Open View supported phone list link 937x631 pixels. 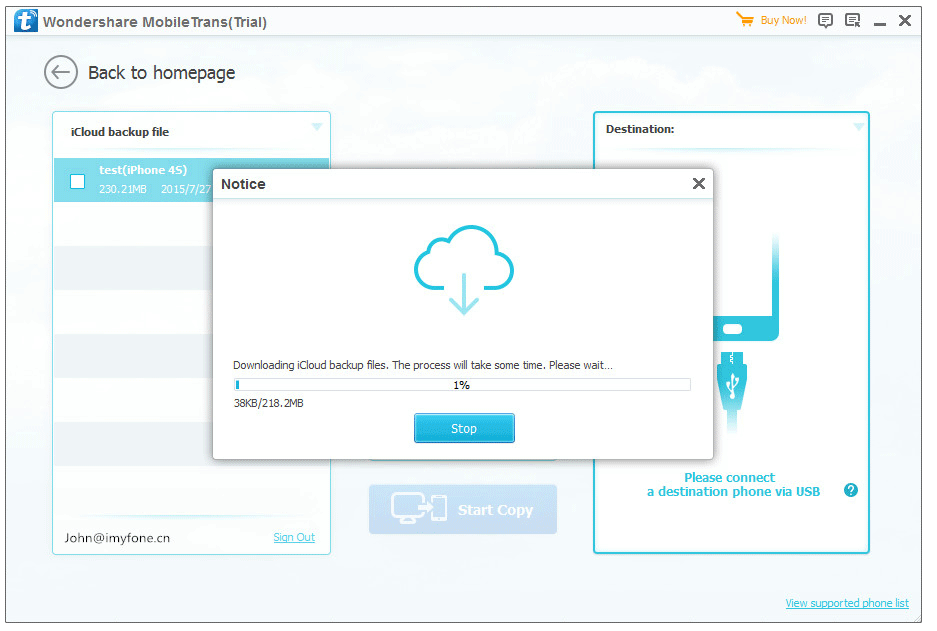click(x=847, y=603)
